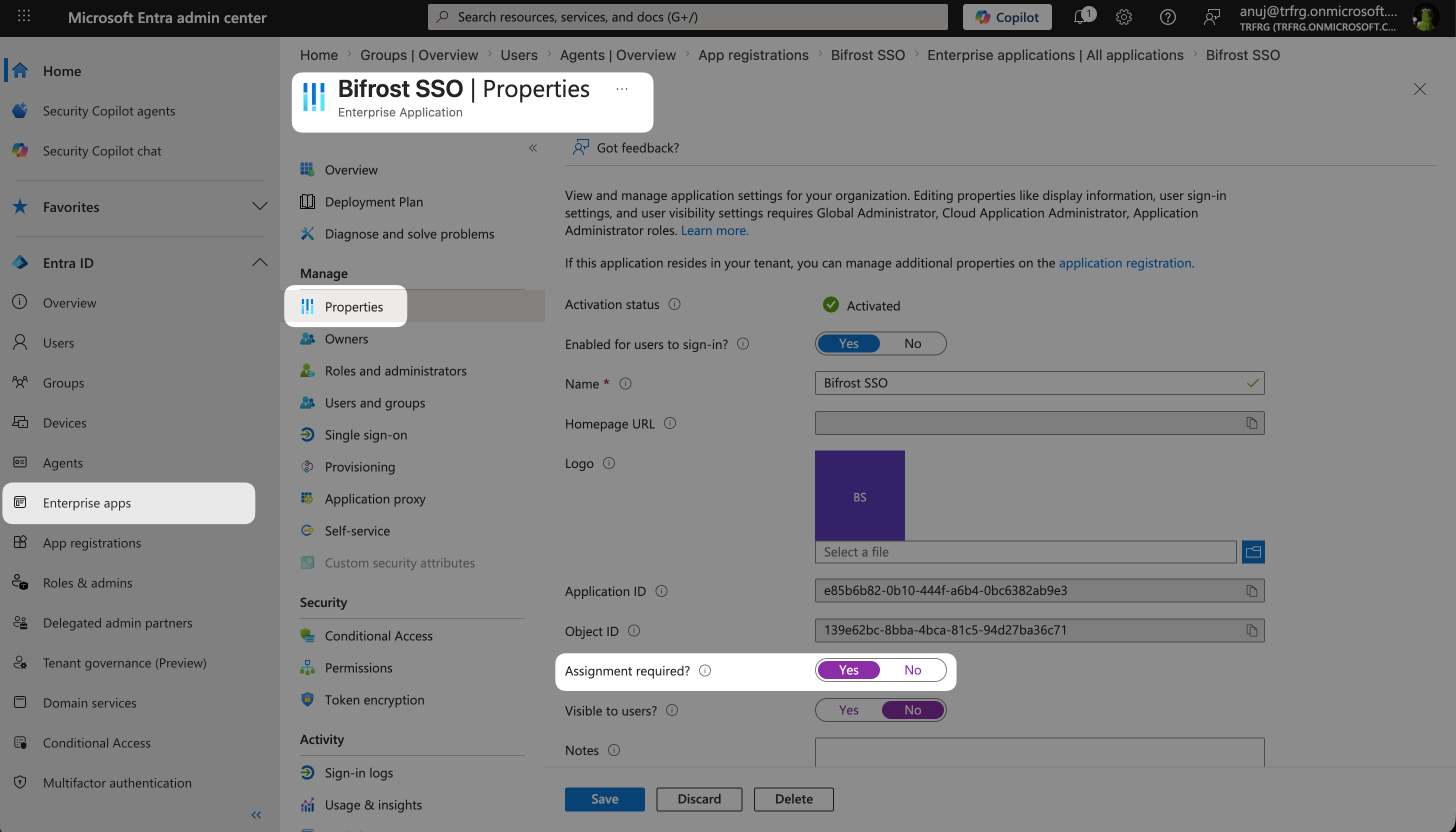The height and width of the screenshot is (832, 1456).
Task: Click the Security Copilot agents icon
Action: pos(20,110)
